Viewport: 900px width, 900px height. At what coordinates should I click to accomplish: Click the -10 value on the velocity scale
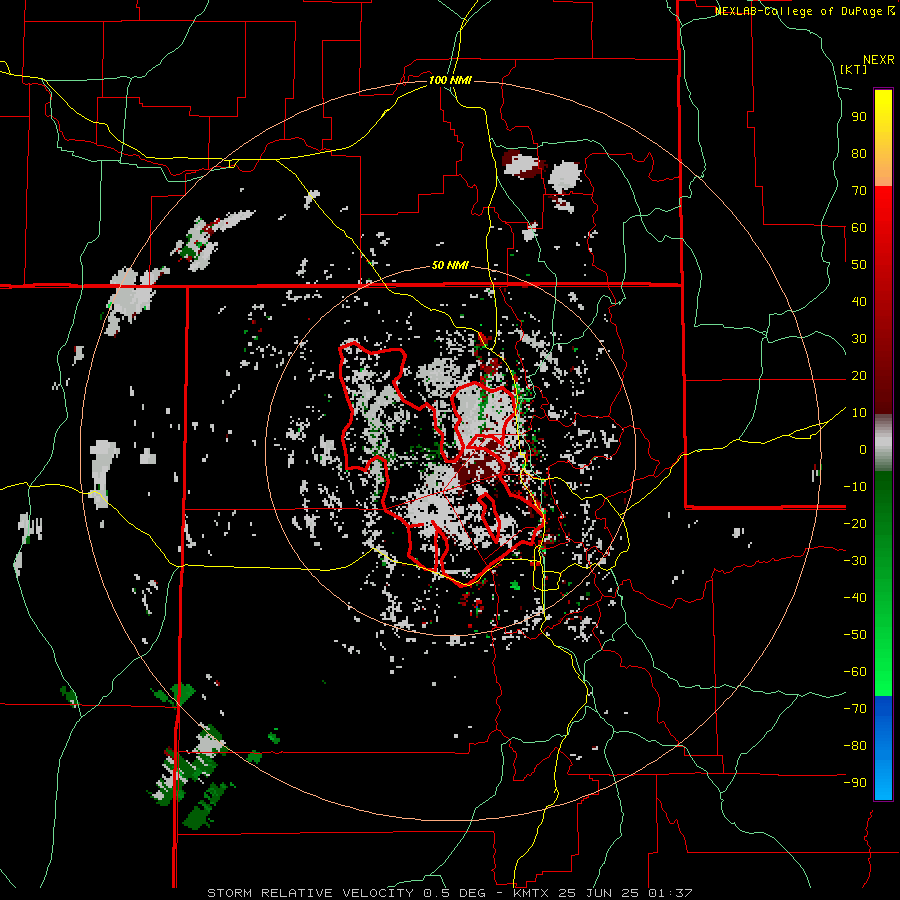click(x=855, y=487)
